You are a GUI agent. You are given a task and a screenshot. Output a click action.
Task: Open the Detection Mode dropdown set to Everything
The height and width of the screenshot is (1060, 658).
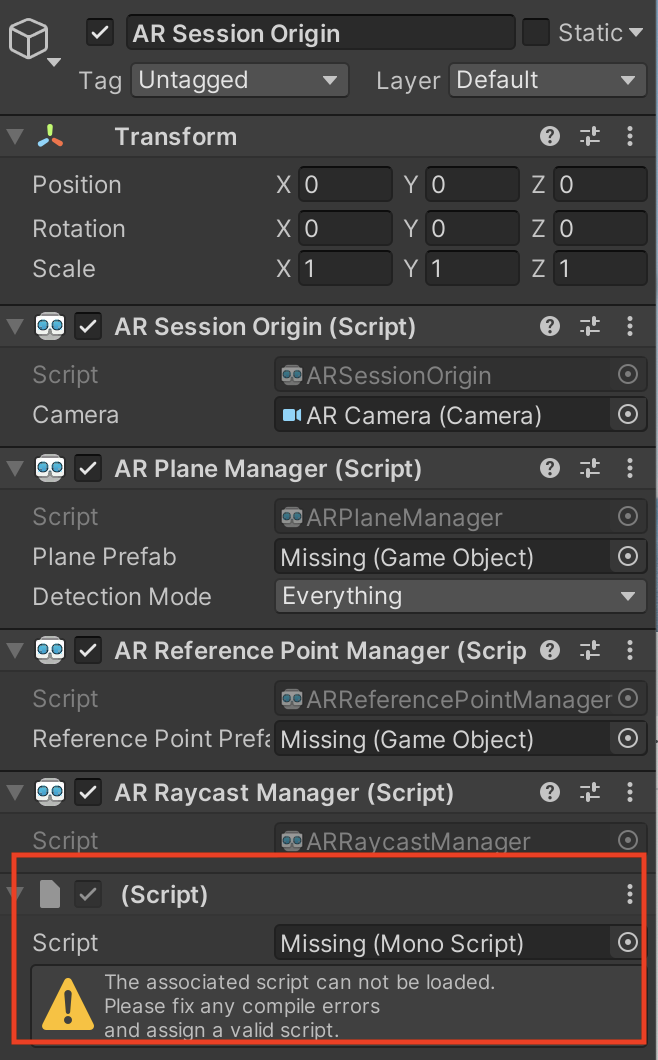460,596
